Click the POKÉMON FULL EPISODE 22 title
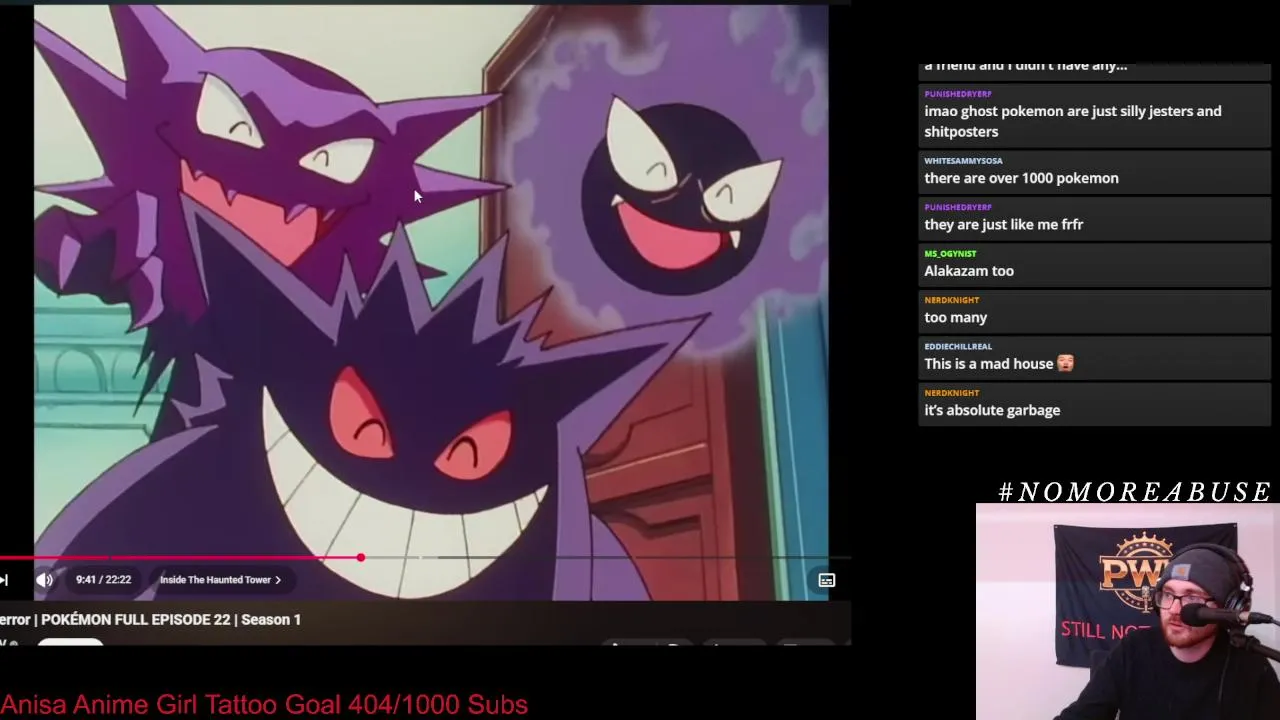 point(150,620)
